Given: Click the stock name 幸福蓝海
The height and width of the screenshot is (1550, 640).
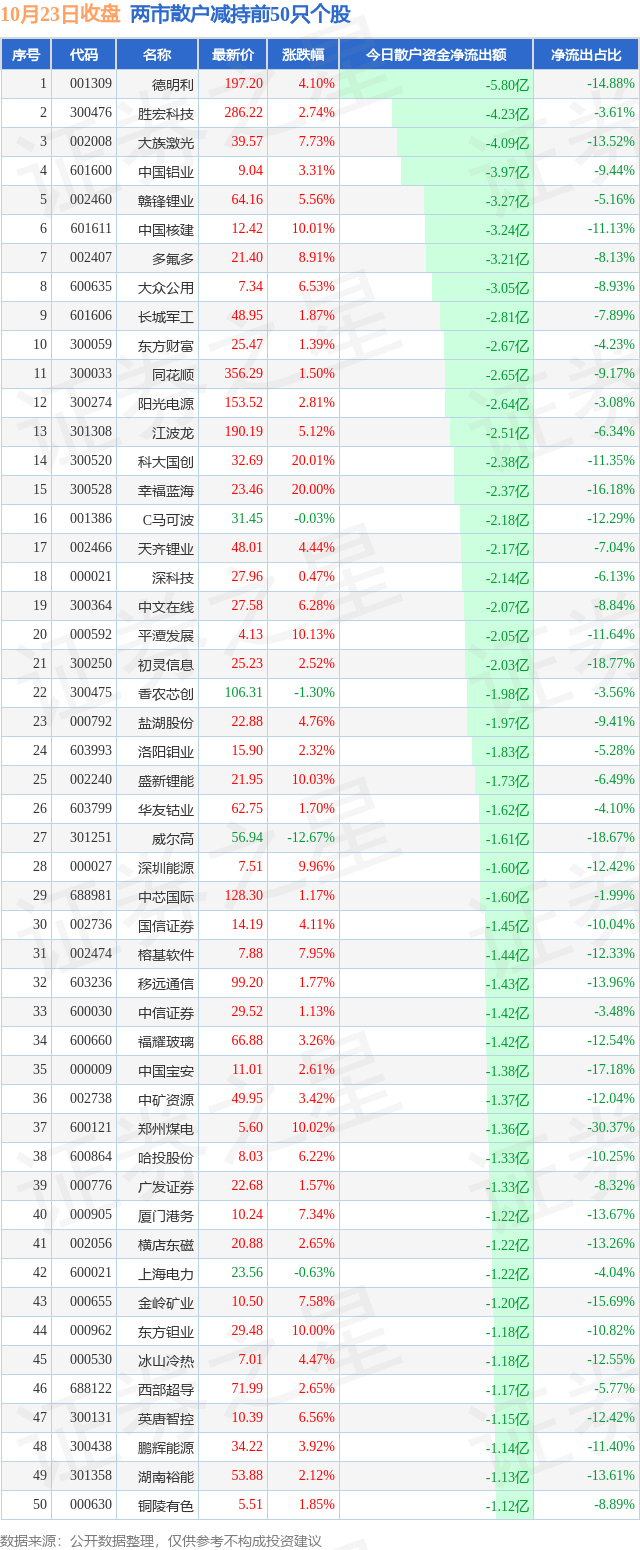Looking at the screenshot, I should pyautogui.click(x=165, y=490).
